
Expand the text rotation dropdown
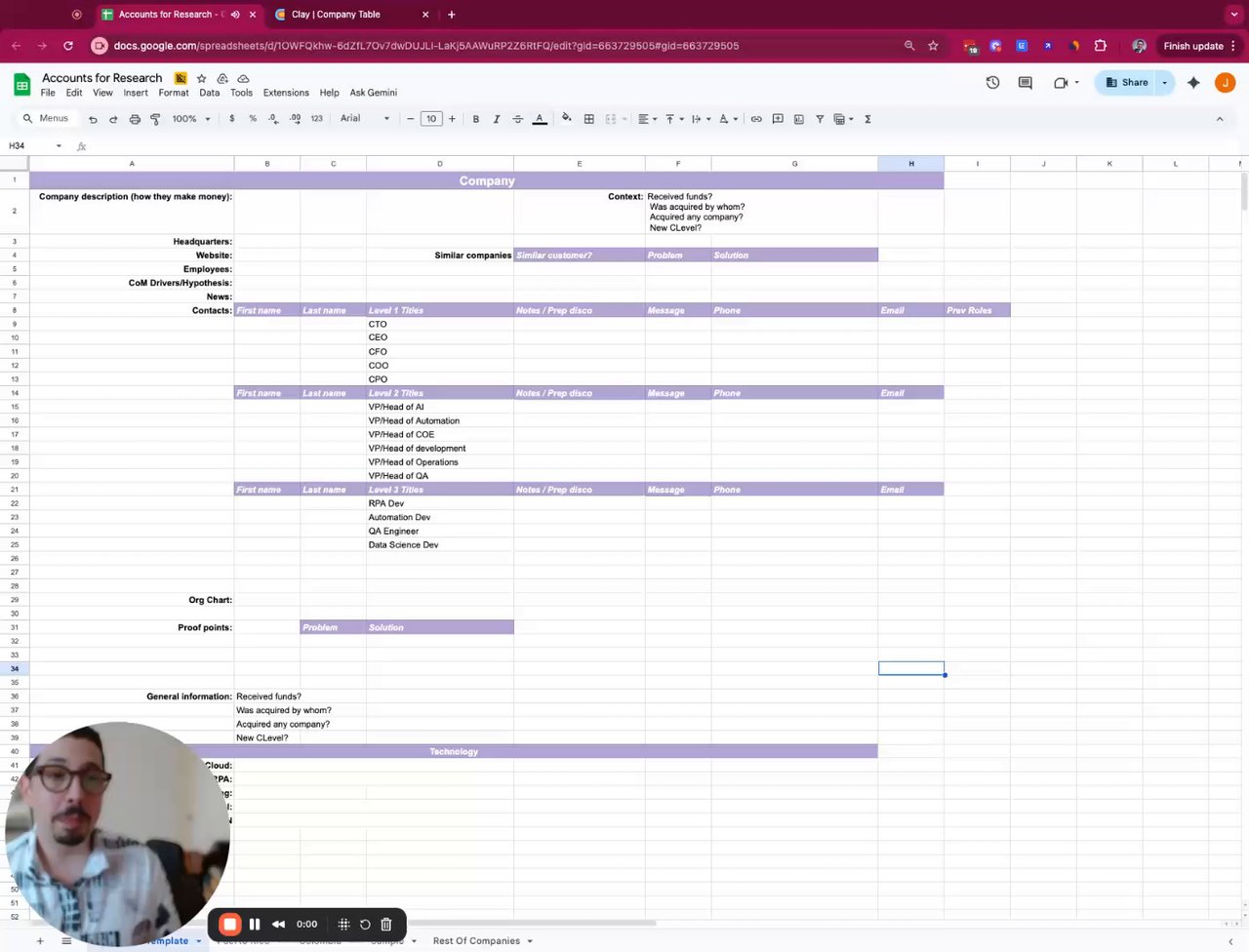click(728, 119)
